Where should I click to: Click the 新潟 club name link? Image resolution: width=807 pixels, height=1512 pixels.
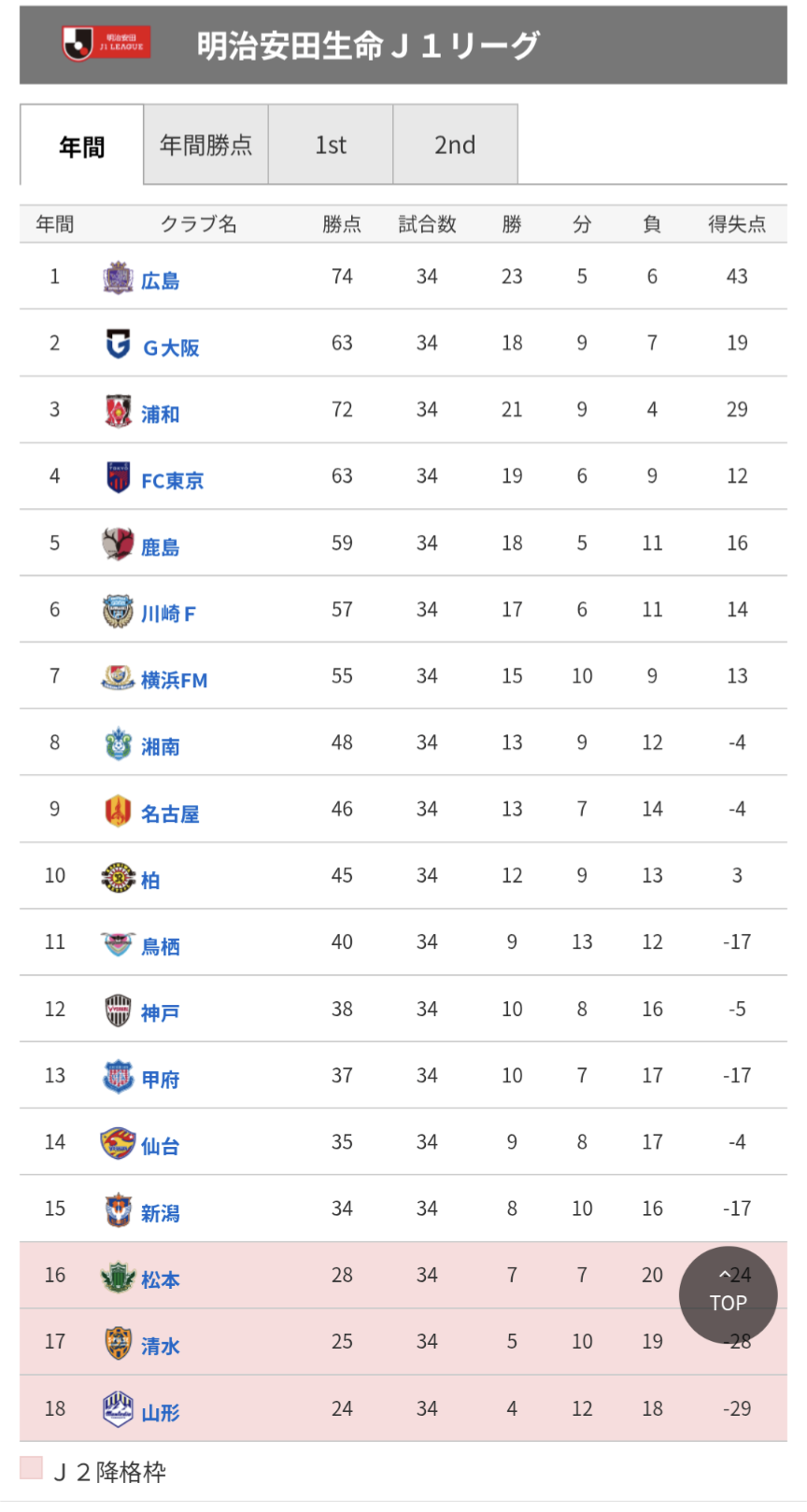click(x=161, y=1213)
